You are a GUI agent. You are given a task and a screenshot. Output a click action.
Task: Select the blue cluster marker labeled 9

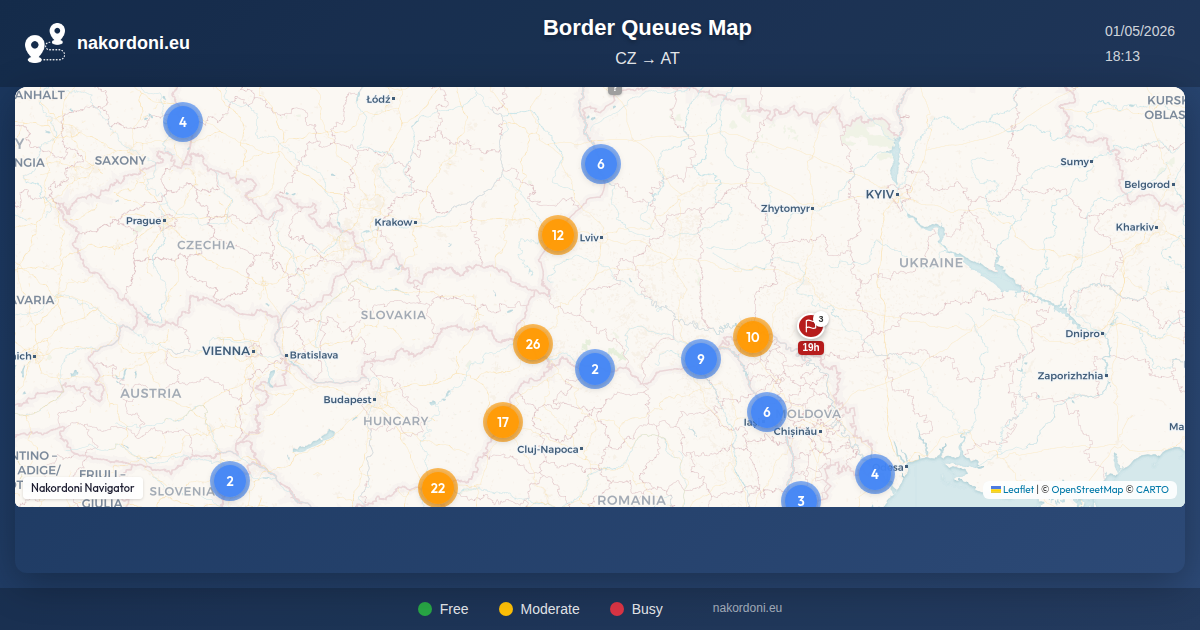click(701, 359)
